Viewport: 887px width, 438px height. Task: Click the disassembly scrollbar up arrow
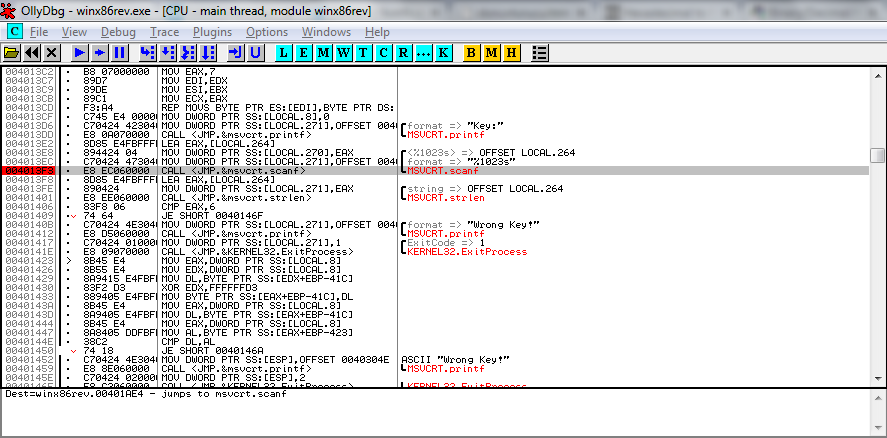pyautogui.click(x=877, y=76)
